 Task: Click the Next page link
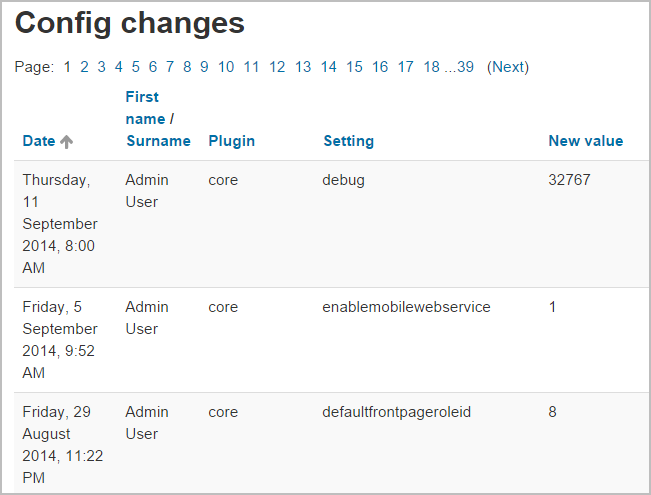pos(508,67)
